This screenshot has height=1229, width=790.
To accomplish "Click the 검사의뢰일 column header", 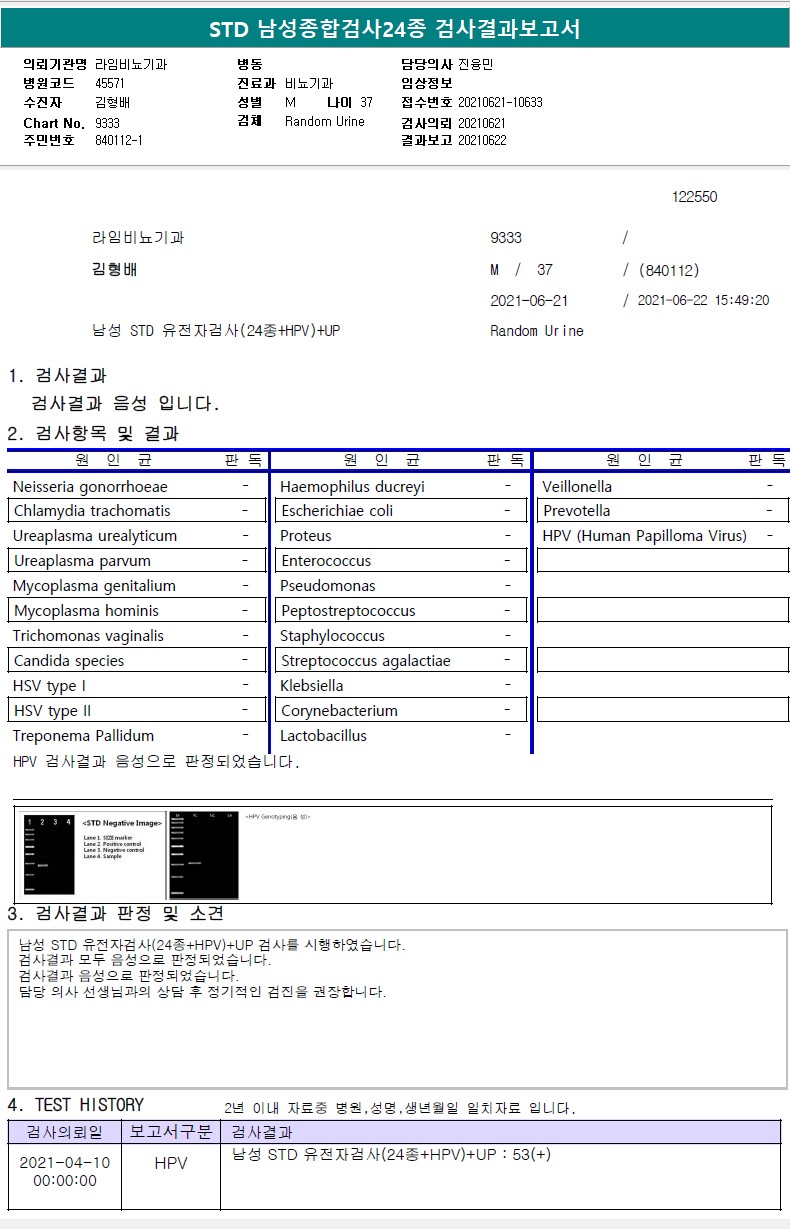I will point(65,1132).
